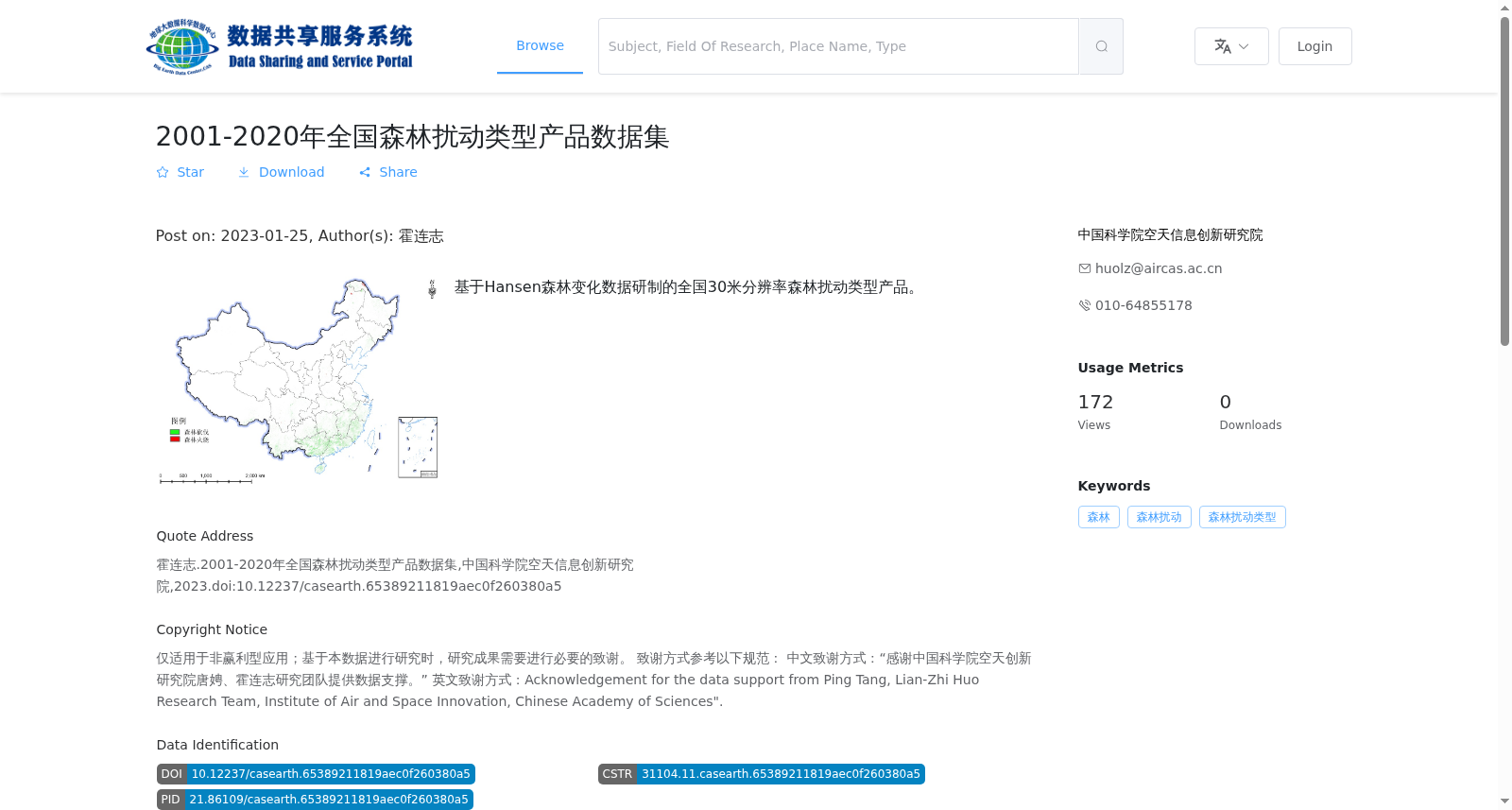Click the author name 霍连志
The height and width of the screenshot is (810, 1512).
click(x=421, y=236)
